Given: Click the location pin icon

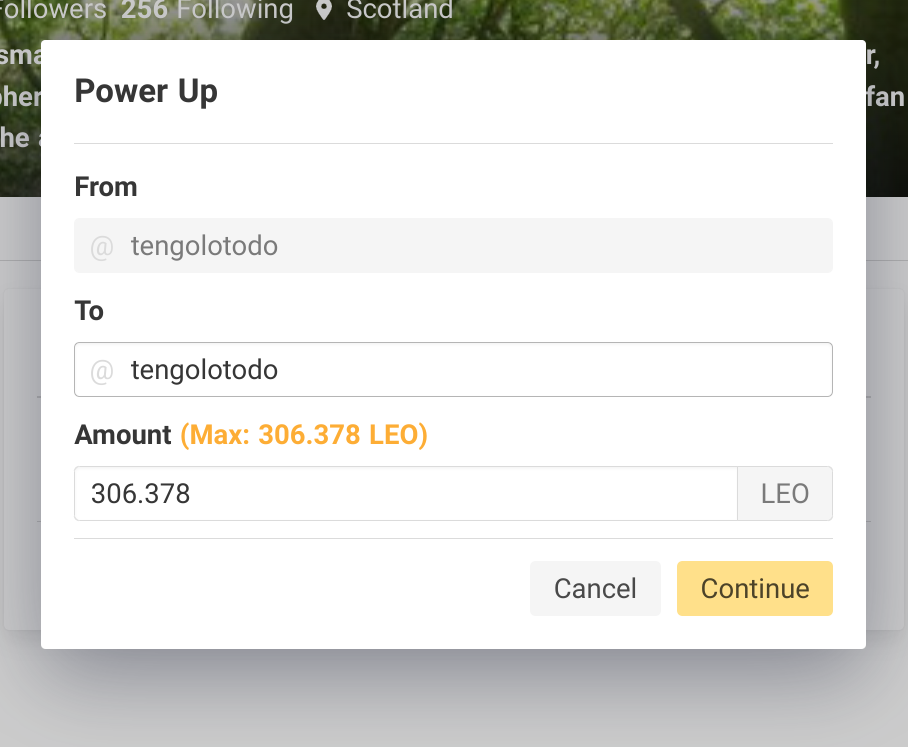Looking at the screenshot, I should tap(324, 10).
